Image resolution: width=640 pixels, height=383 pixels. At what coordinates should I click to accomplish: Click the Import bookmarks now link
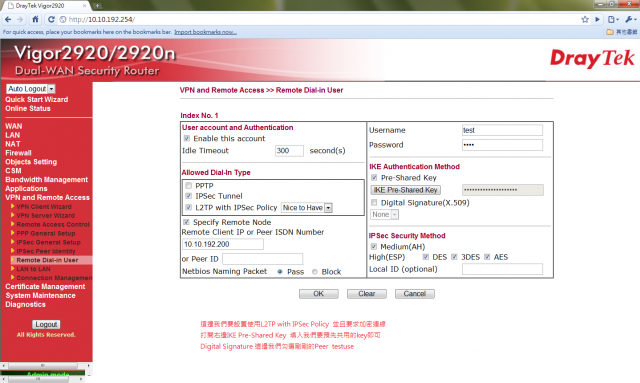[205, 32]
